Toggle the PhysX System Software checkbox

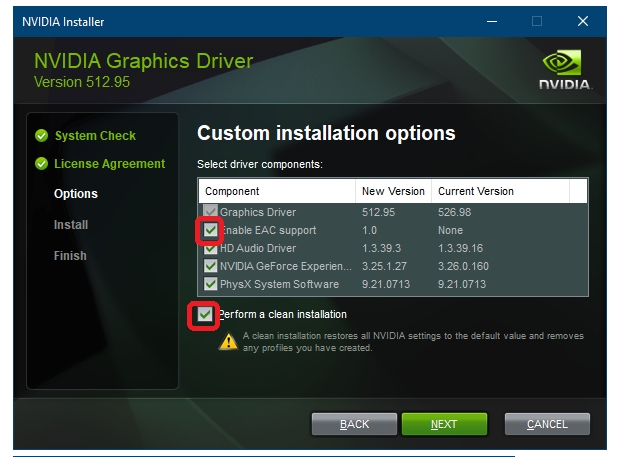tap(210, 284)
